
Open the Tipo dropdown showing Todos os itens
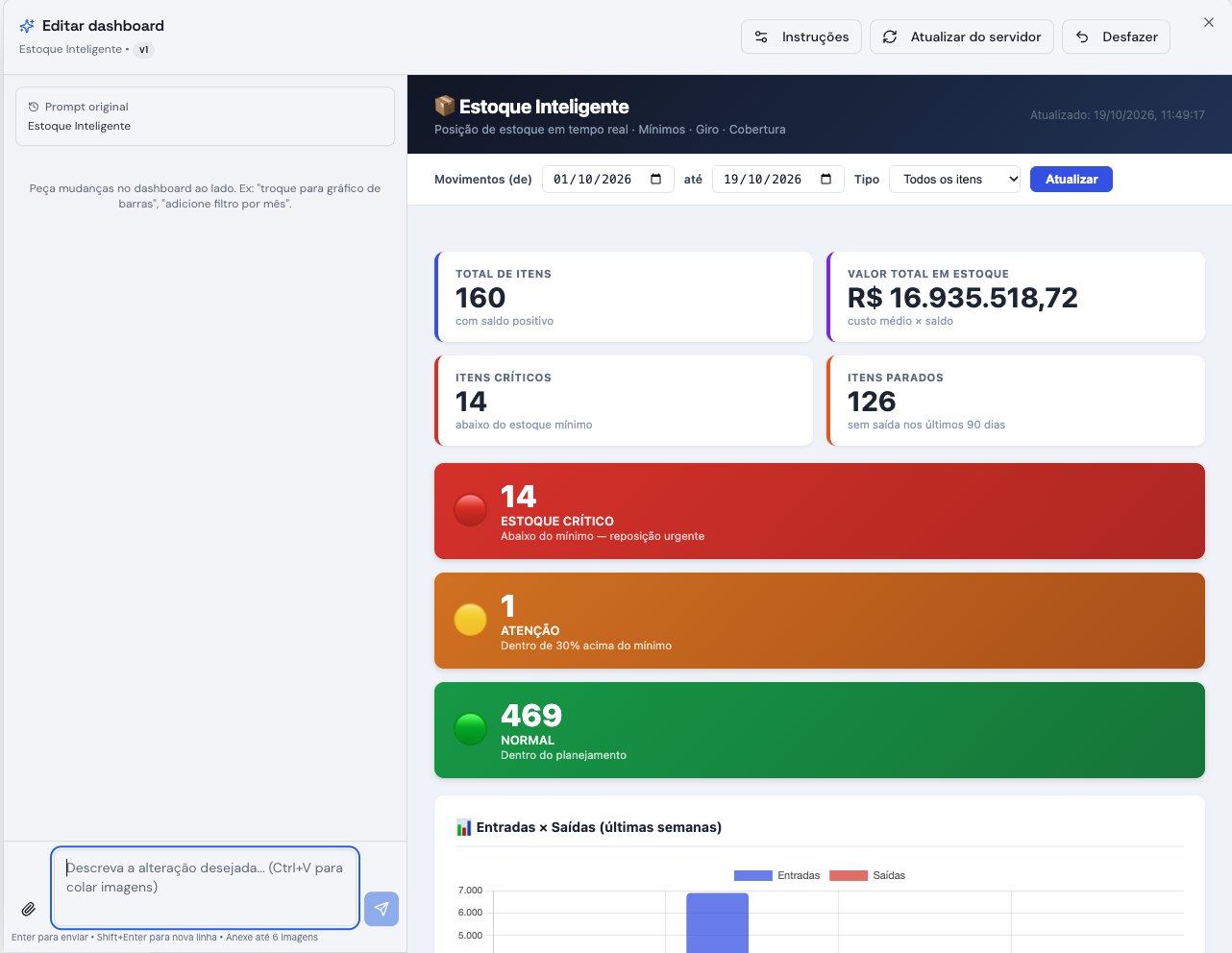[x=954, y=179]
